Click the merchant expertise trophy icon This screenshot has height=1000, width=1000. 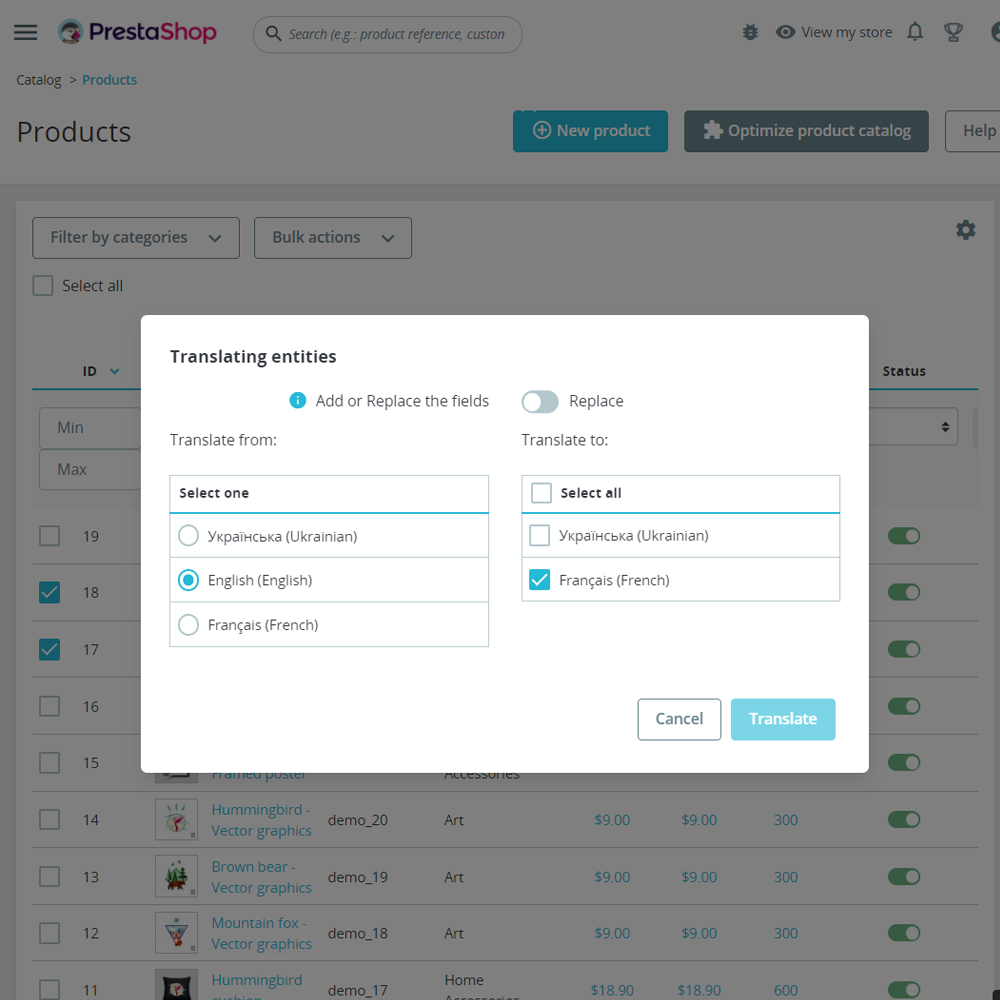pyautogui.click(x=953, y=31)
